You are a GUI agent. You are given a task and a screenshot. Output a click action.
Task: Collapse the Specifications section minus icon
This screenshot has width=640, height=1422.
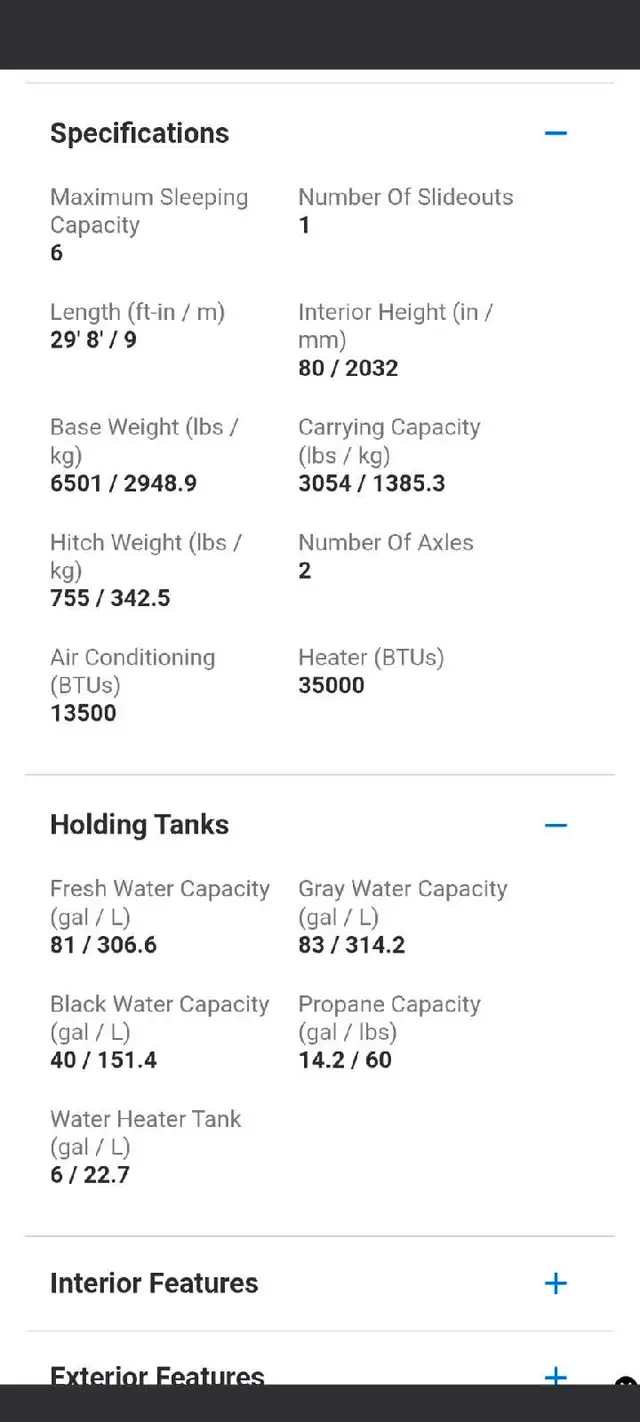(556, 133)
